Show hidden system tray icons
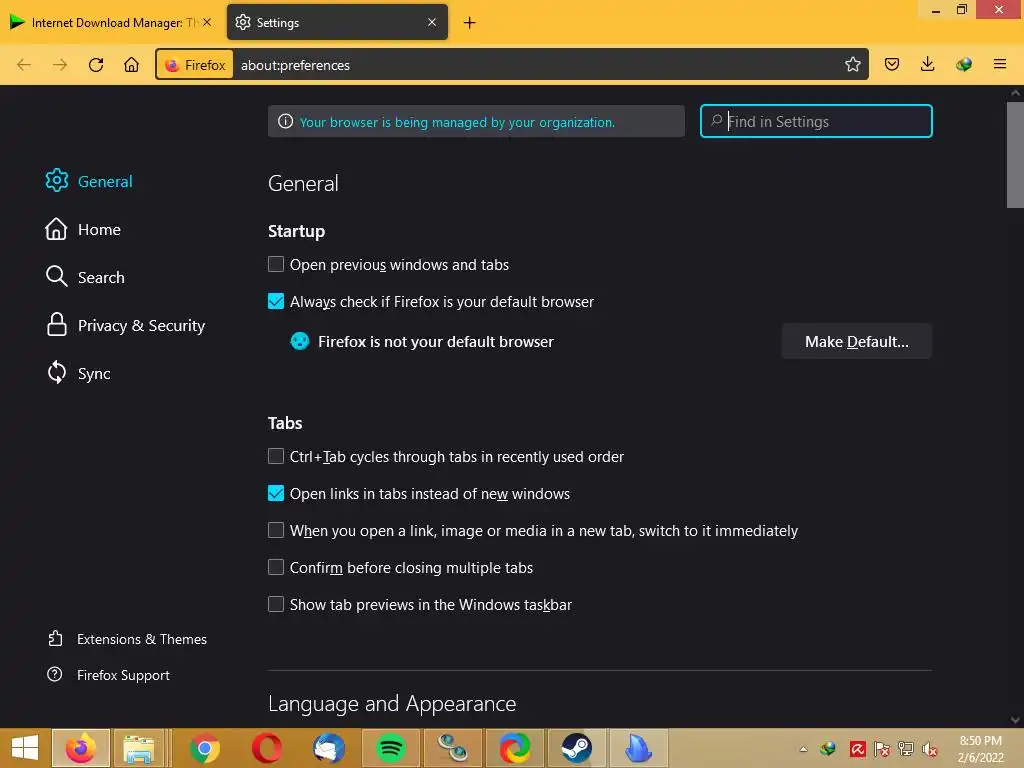This screenshot has height=768, width=1024. tap(803, 749)
